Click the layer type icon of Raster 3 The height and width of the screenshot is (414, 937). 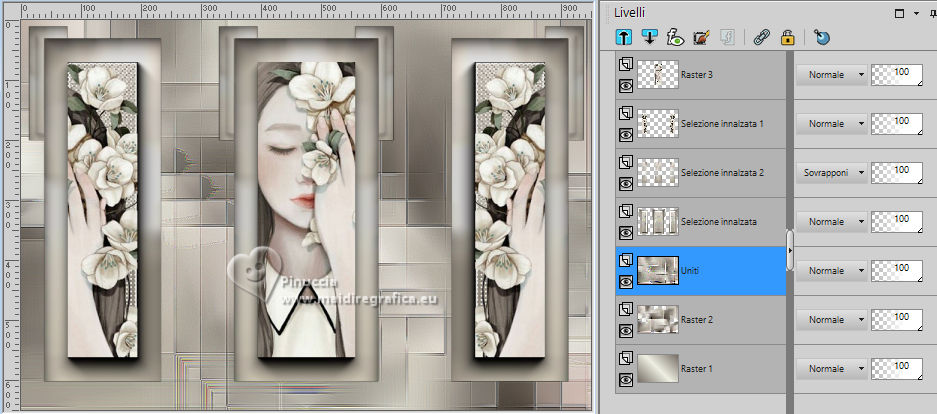click(626, 63)
